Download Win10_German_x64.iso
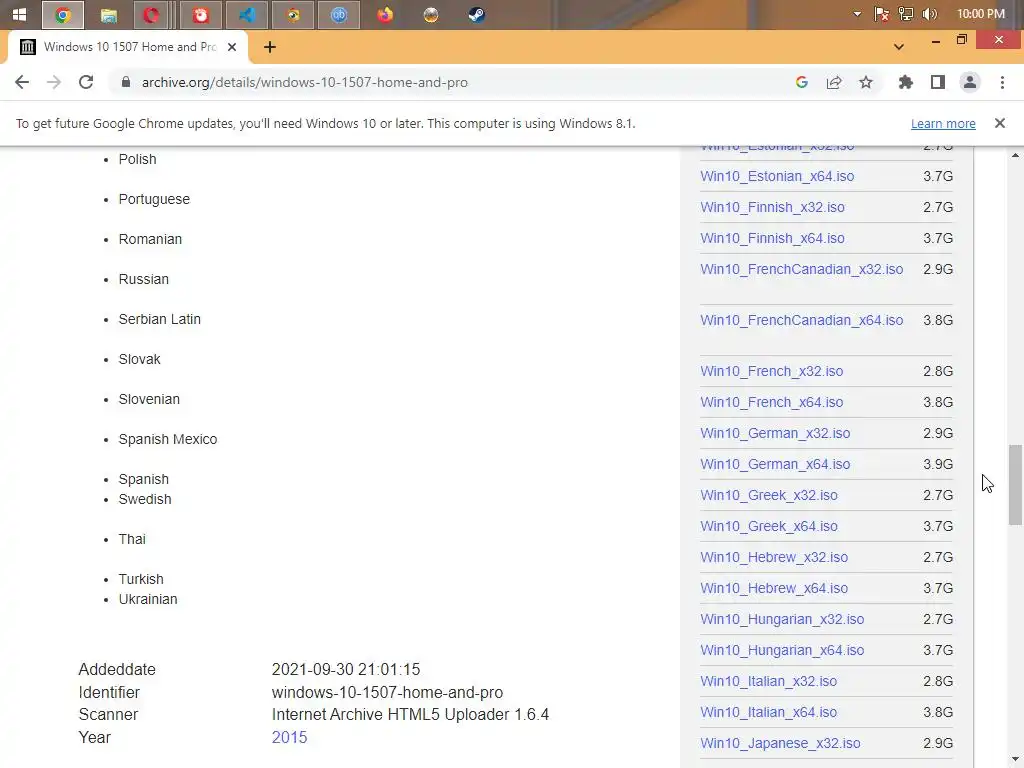Viewport: 1024px width, 768px height. (x=775, y=464)
